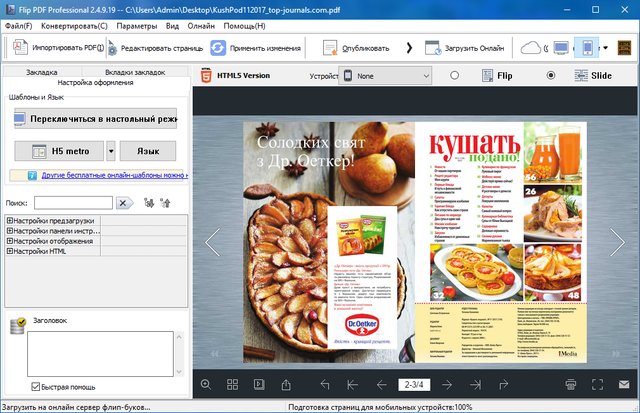The width and height of the screenshot is (640, 413).
Task: Click the print icon in viewer toolbar
Action: click(571, 384)
